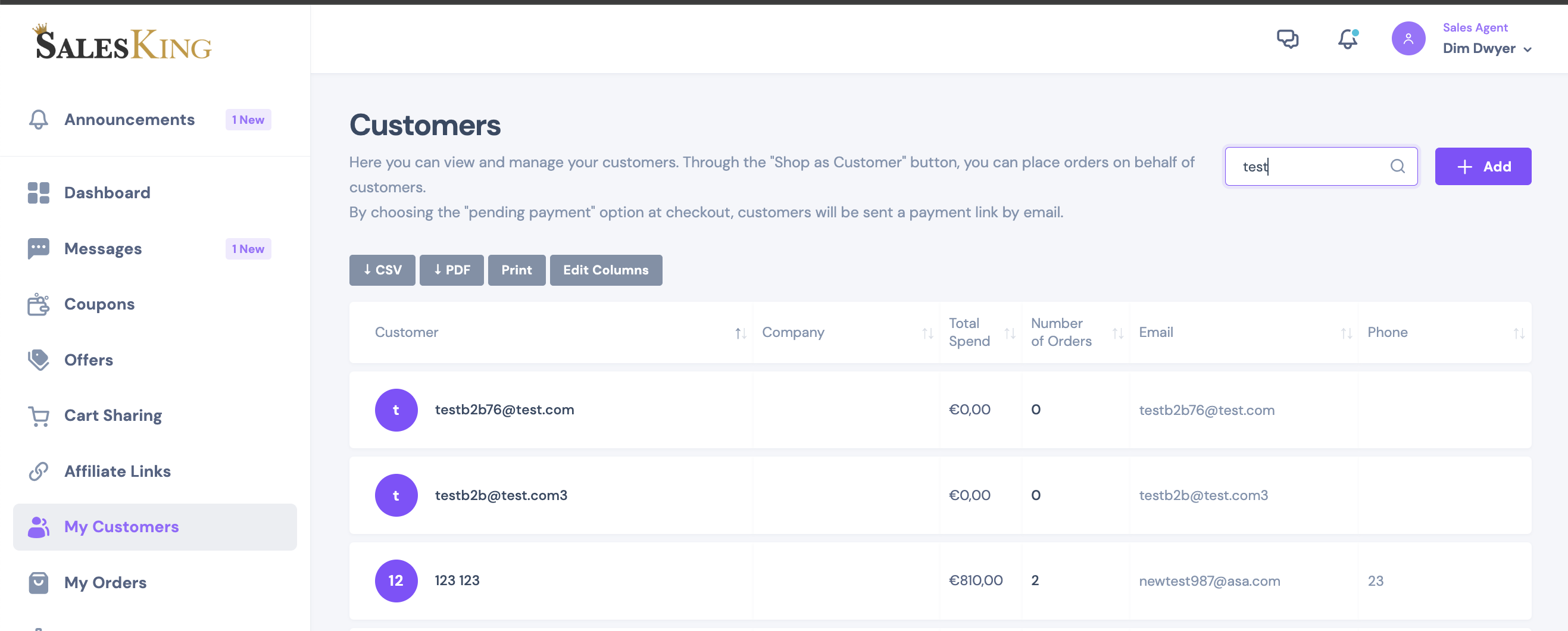Click email newtest987@asa.com
Screen dimensions: 1568x631
(x=1209, y=580)
